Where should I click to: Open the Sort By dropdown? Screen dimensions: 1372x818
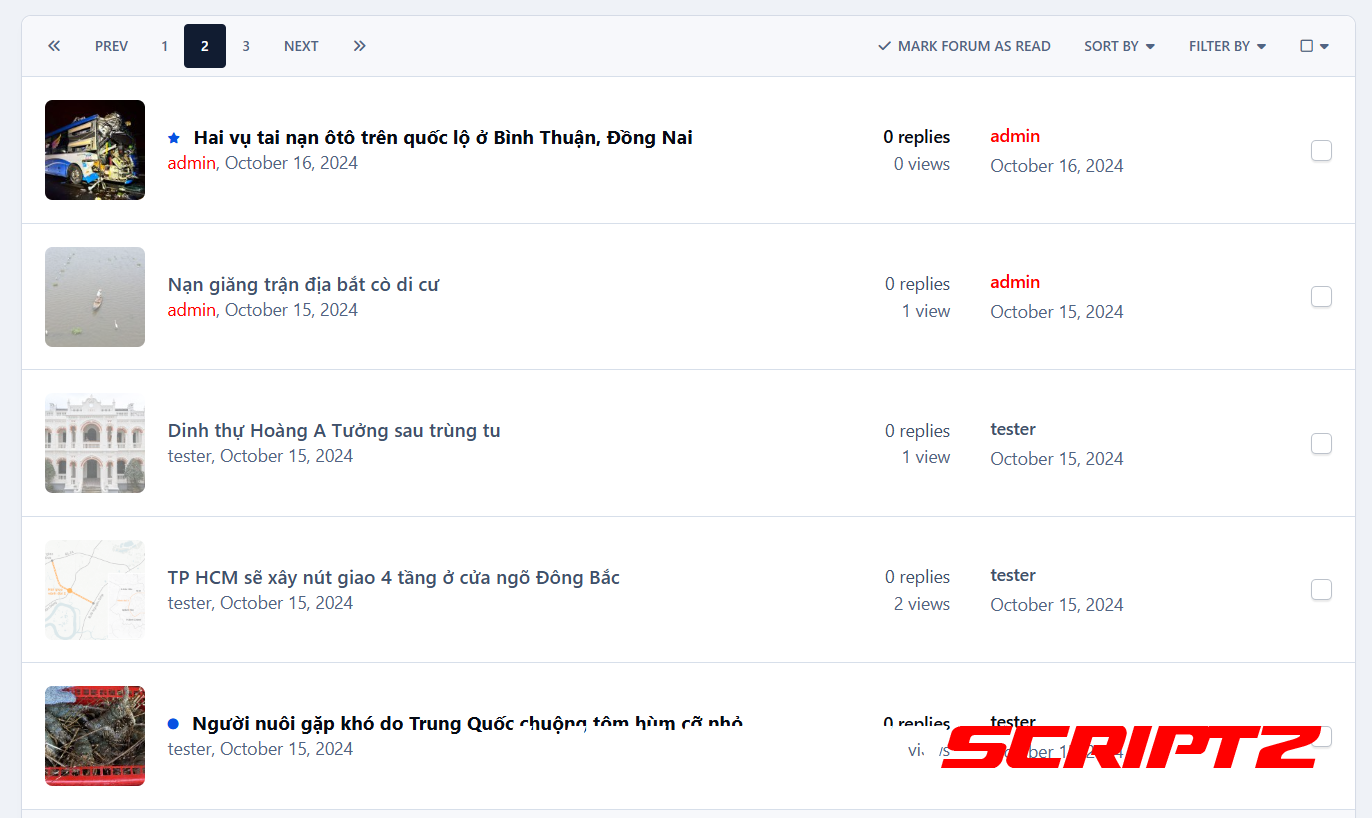point(1119,46)
